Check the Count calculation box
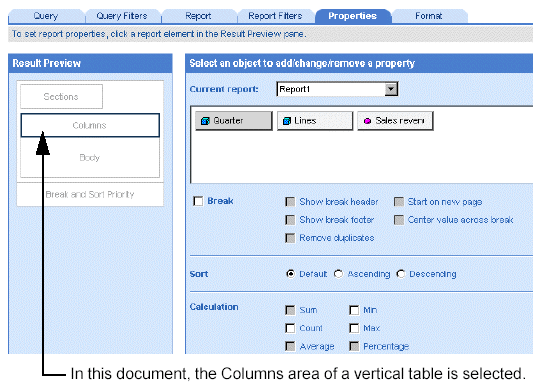Screen dimensions: 542x388 click(290, 328)
